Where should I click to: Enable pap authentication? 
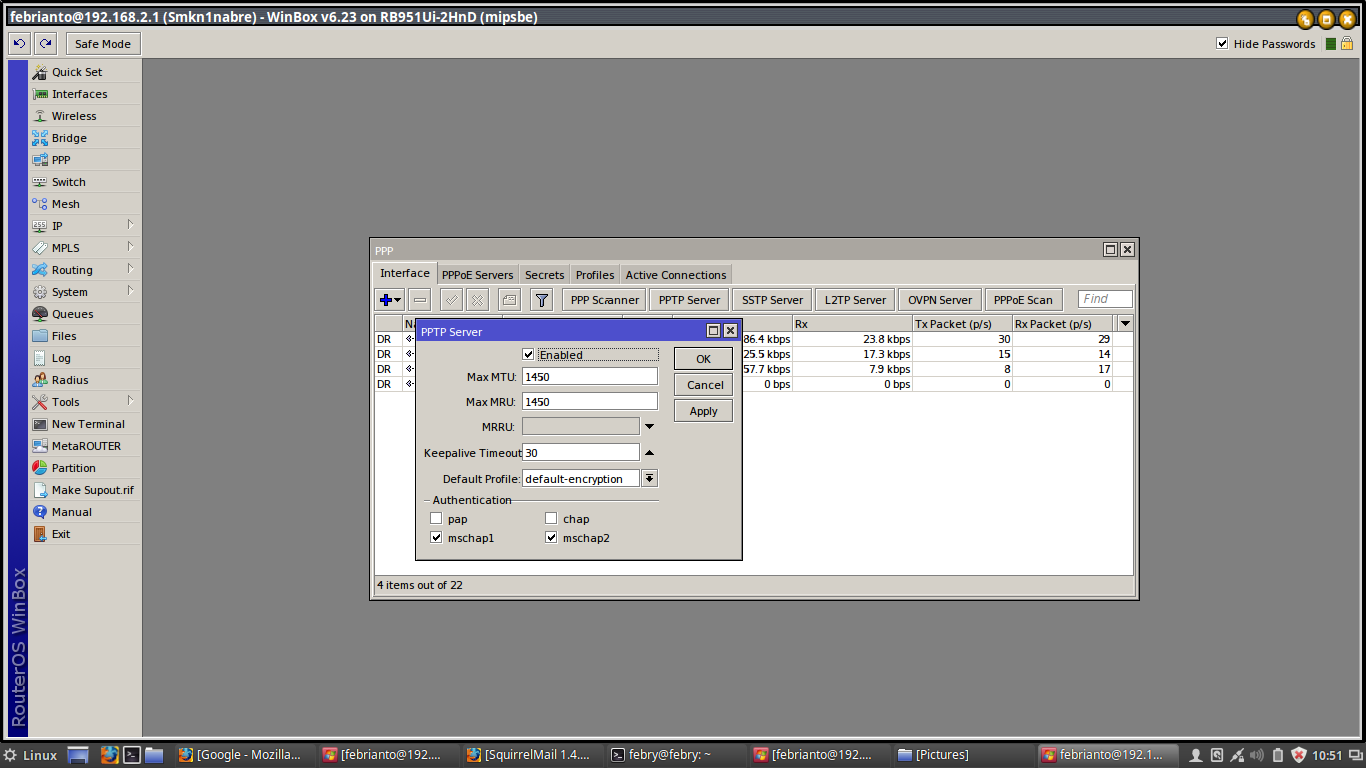coord(436,518)
